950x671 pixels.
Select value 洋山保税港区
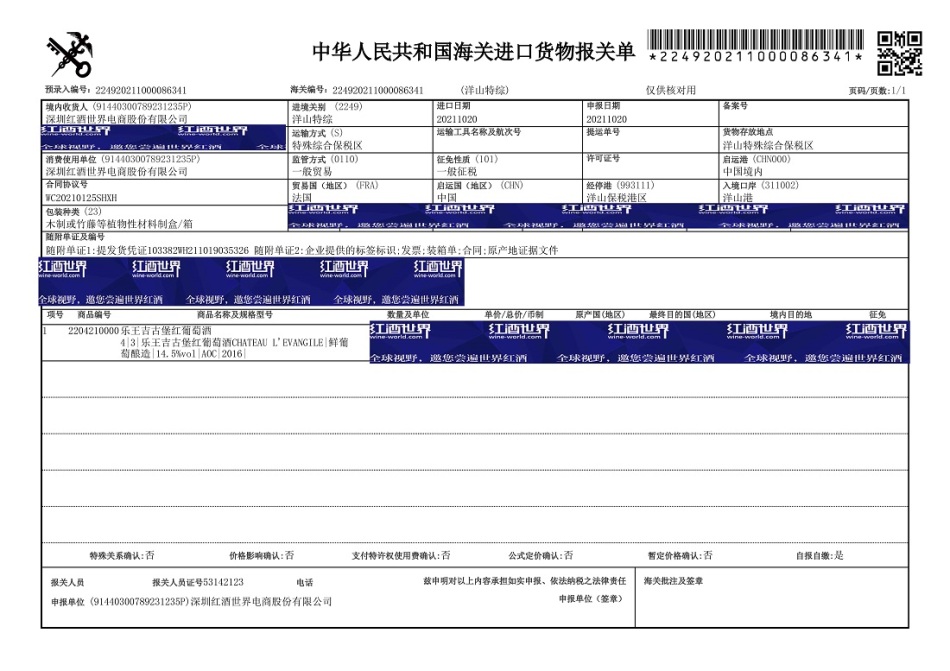click(x=616, y=198)
